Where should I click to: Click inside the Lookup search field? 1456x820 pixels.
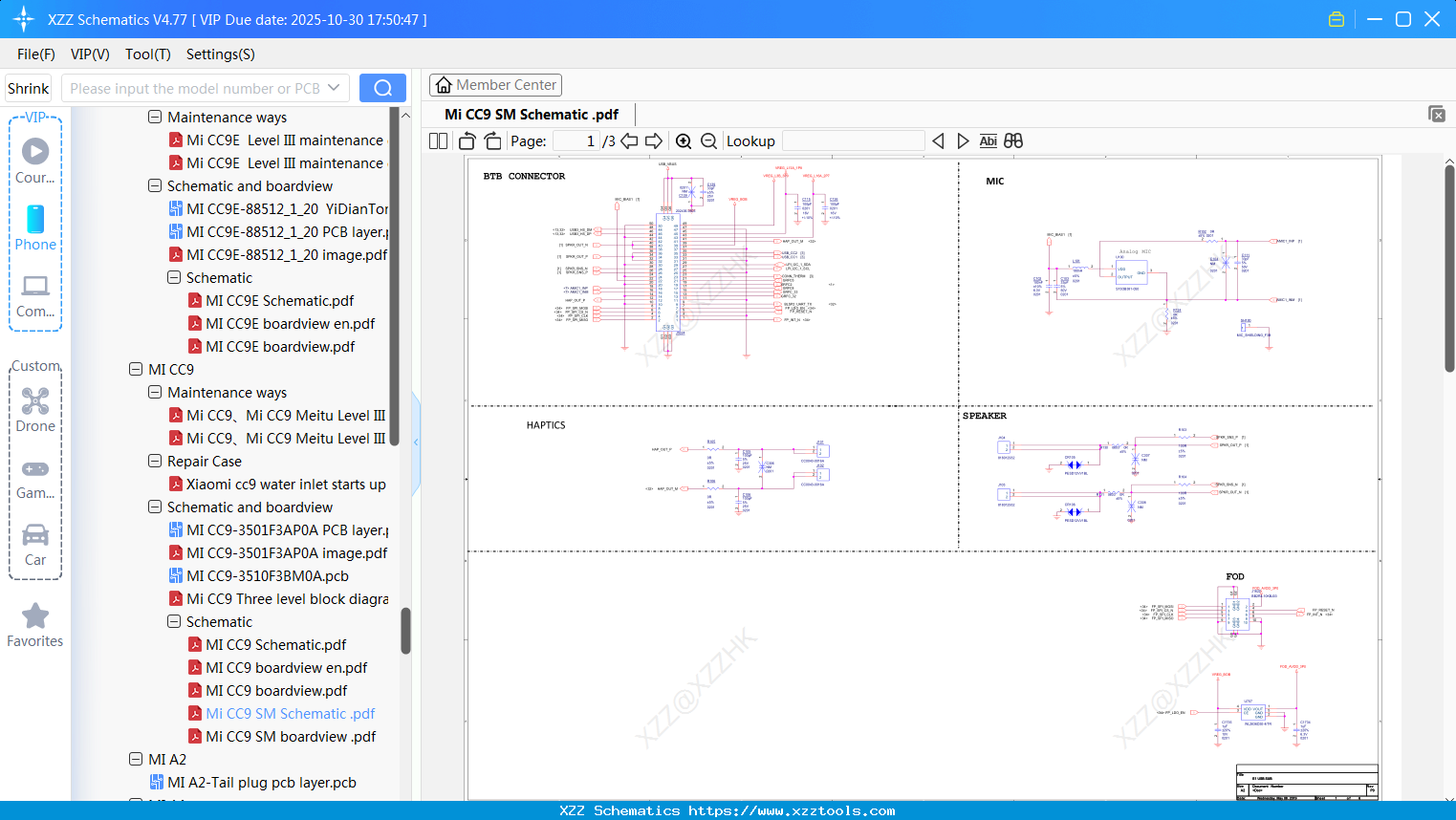851,140
